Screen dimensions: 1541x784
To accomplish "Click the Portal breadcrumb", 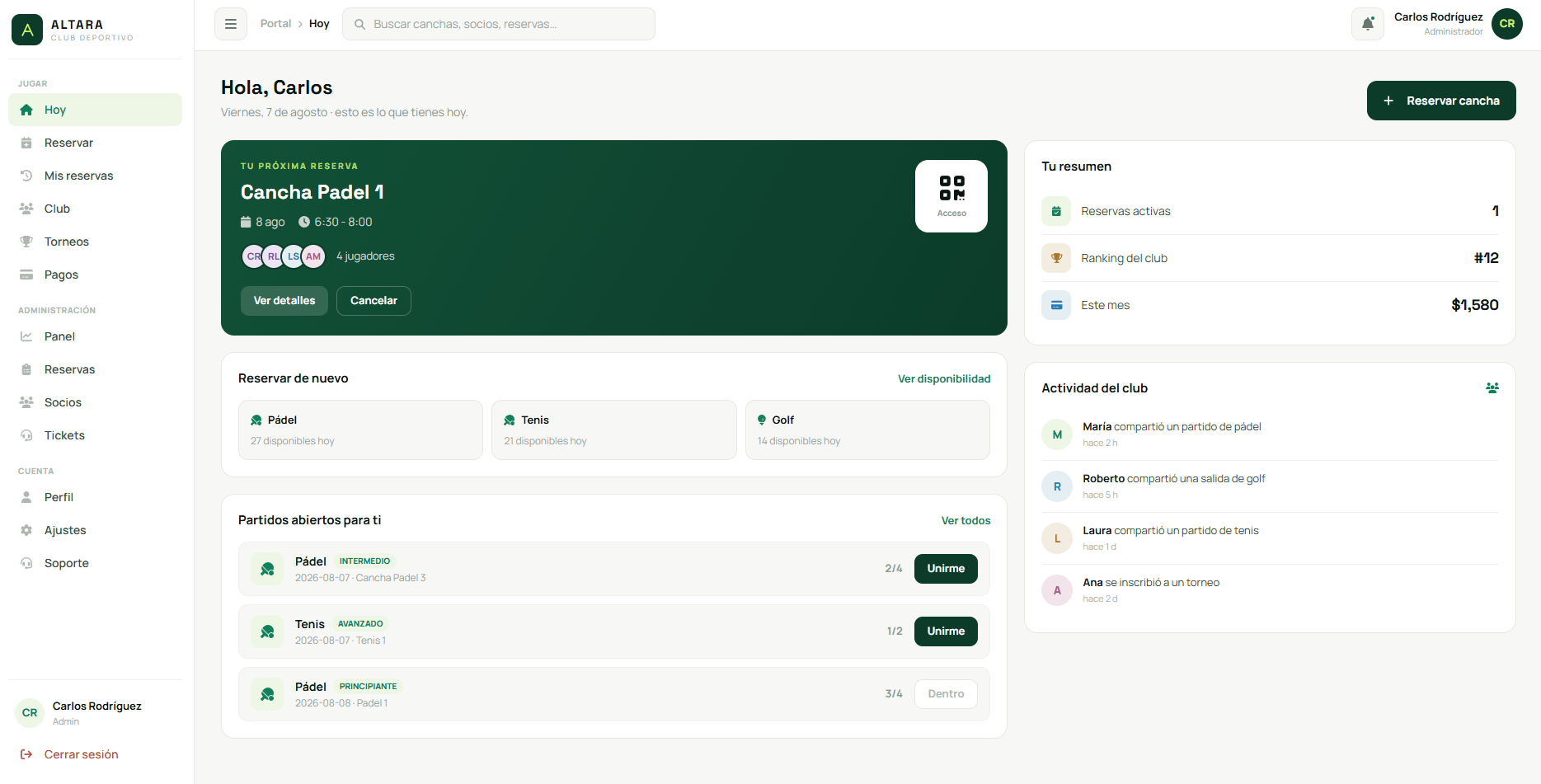I will (275, 24).
